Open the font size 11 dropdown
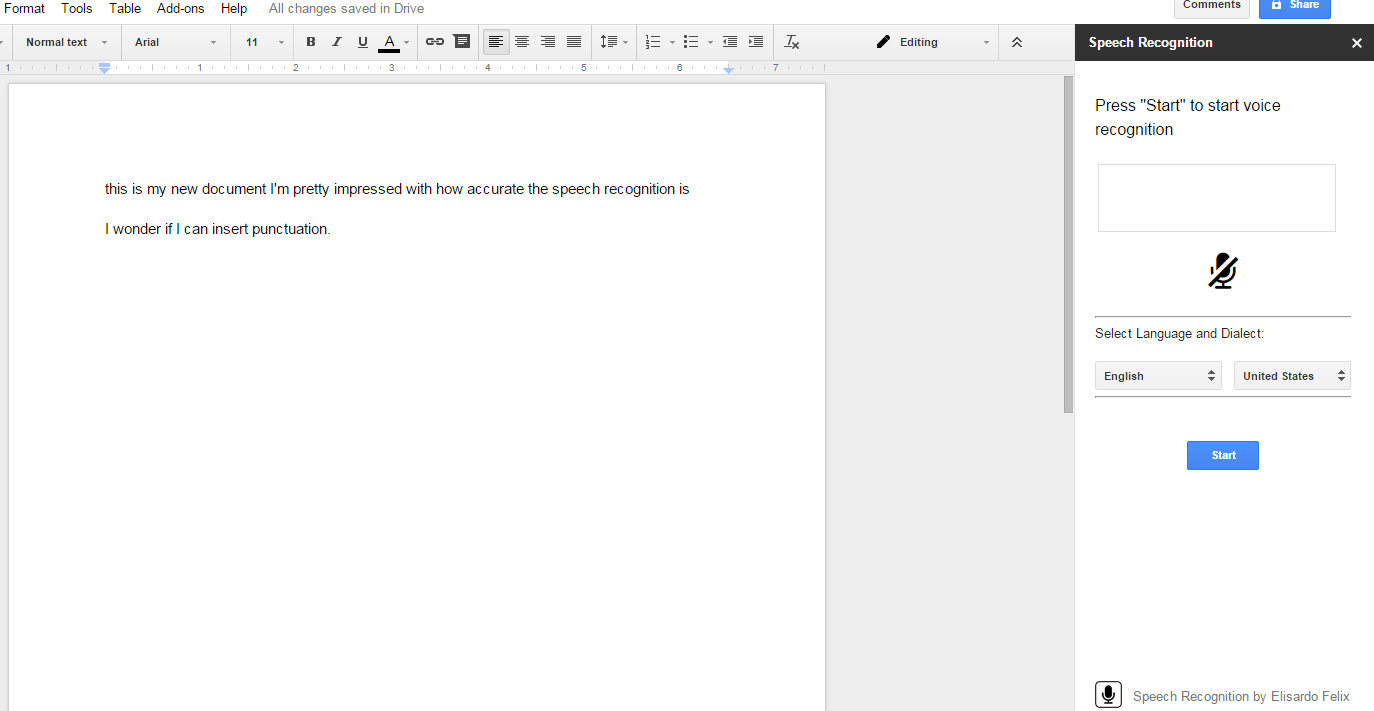Screen dimensions: 1374x711 [x=265, y=42]
